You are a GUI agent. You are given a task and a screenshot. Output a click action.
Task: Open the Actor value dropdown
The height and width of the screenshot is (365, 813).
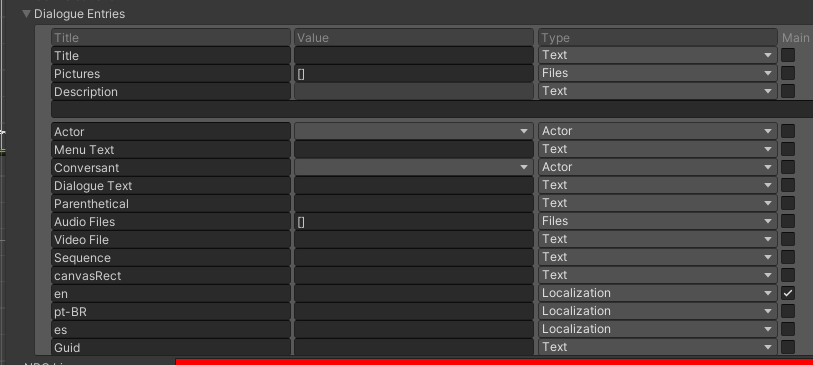[414, 131]
